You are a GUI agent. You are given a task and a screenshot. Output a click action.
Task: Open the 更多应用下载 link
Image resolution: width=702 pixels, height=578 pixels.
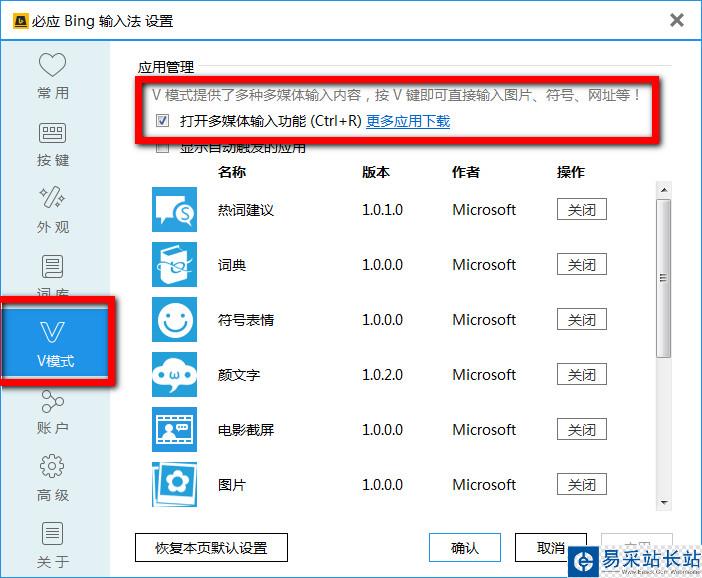(x=408, y=121)
